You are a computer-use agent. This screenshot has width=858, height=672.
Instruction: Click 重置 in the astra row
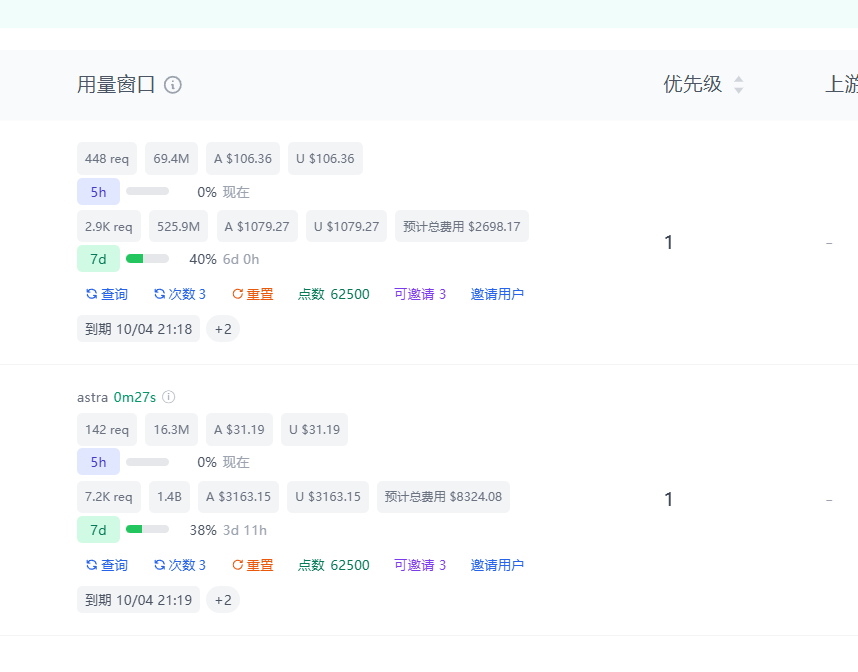click(253, 565)
